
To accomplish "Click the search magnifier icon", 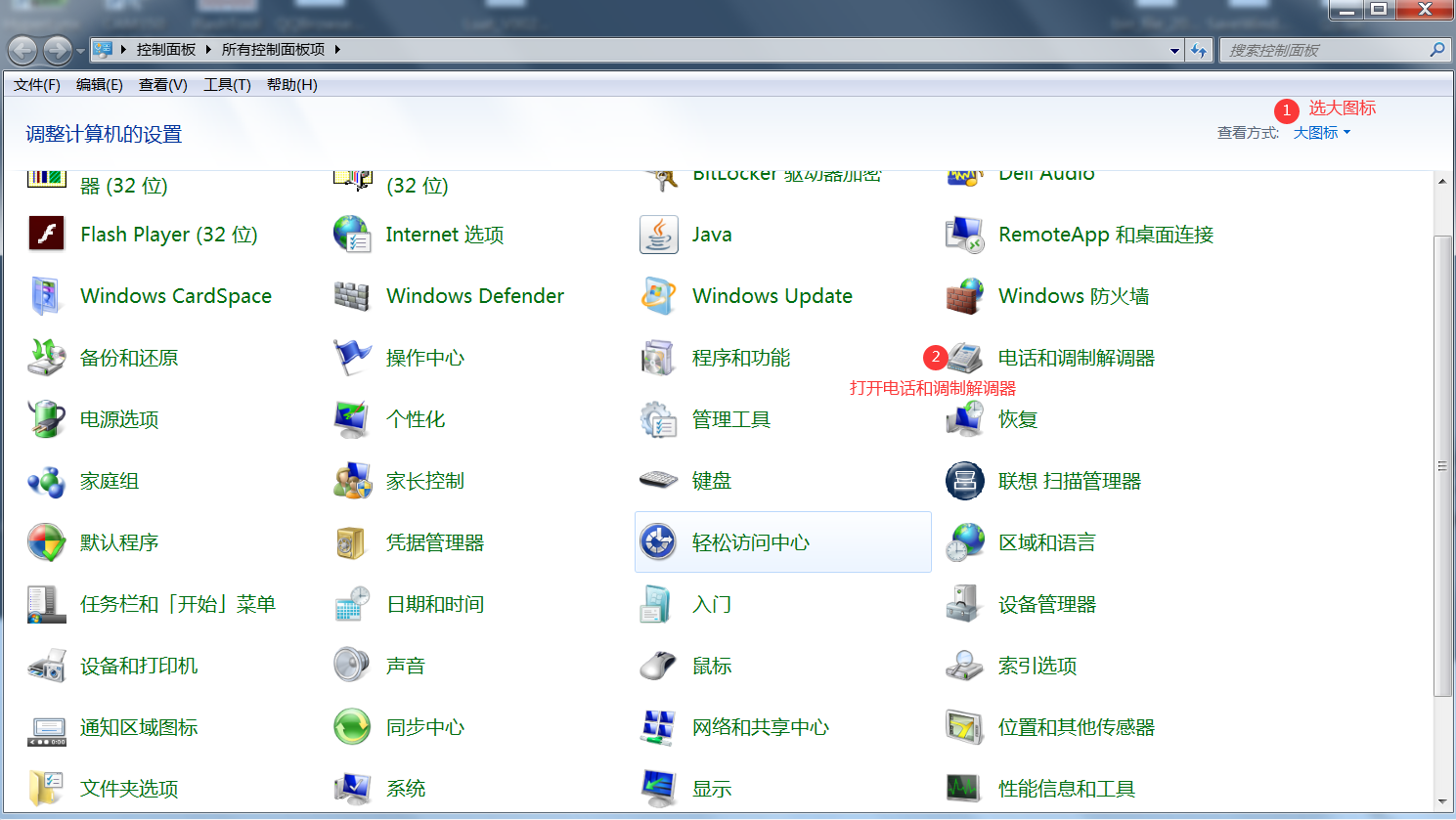I will [x=1436, y=50].
